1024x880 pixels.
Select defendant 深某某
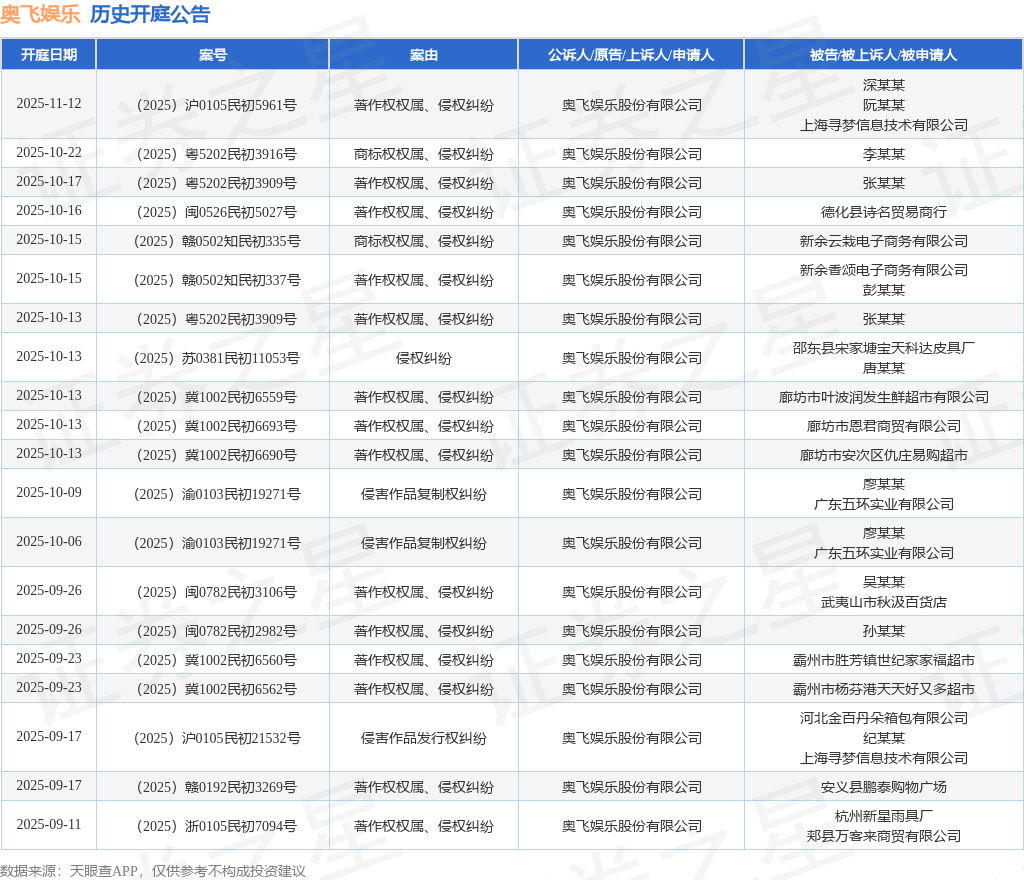point(884,85)
